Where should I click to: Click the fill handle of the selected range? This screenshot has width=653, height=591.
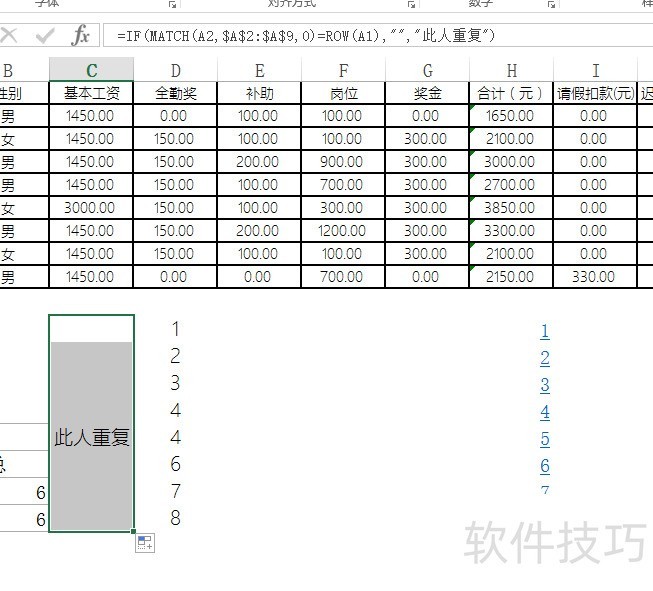tap(133, 531)
